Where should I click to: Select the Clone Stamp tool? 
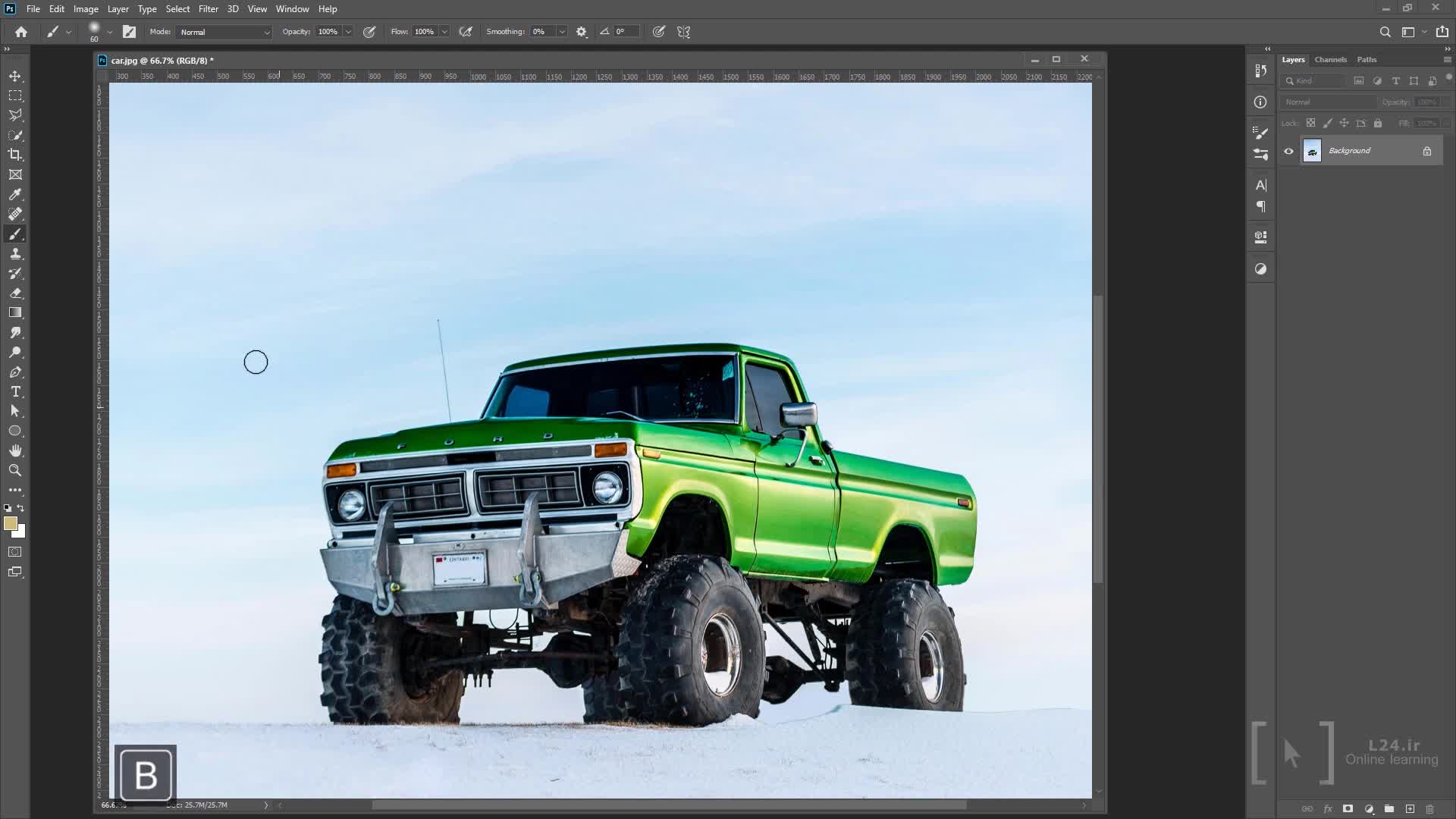click(x=15, y=254)
